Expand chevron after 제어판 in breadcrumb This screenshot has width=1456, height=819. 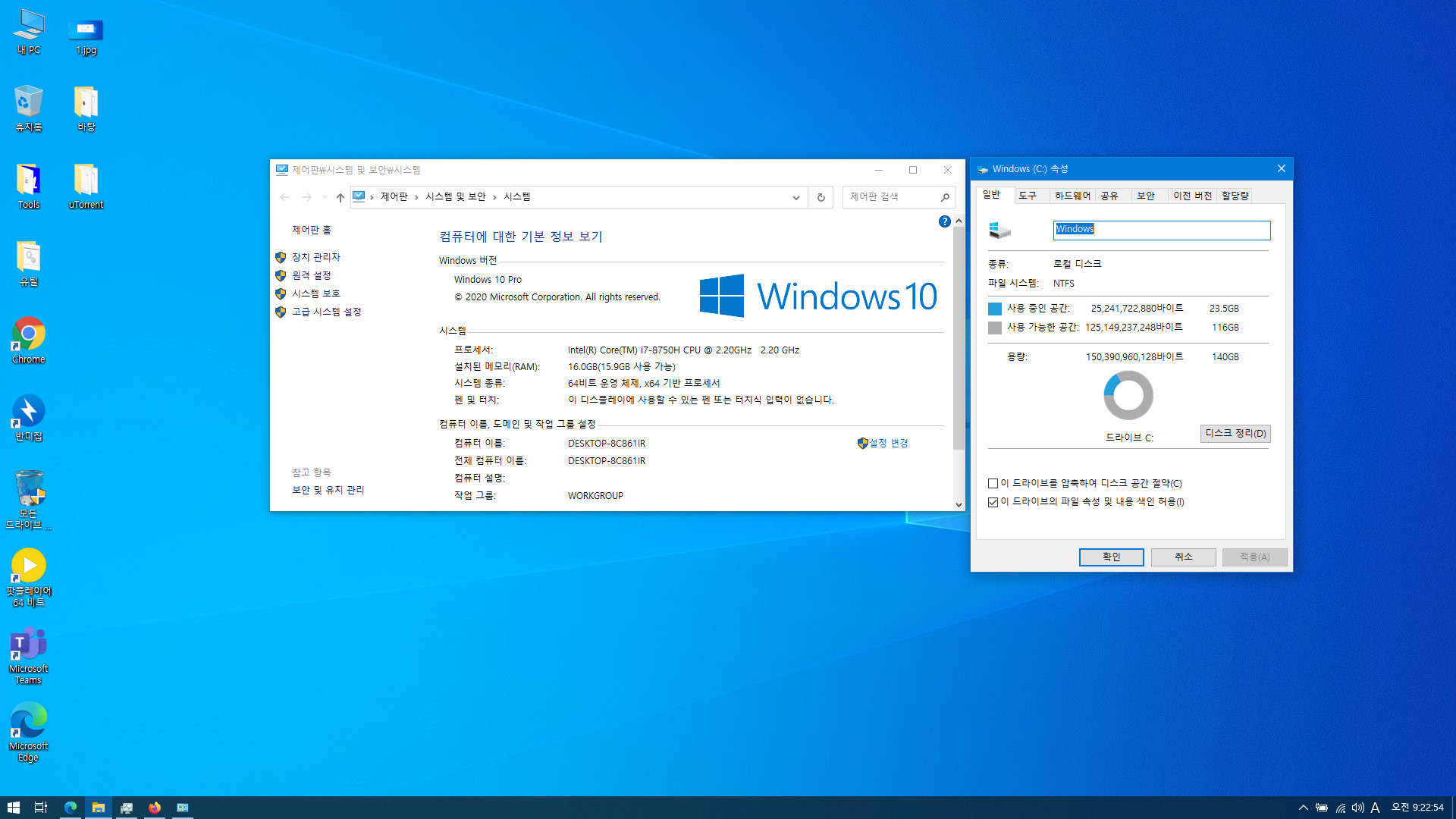416,197
